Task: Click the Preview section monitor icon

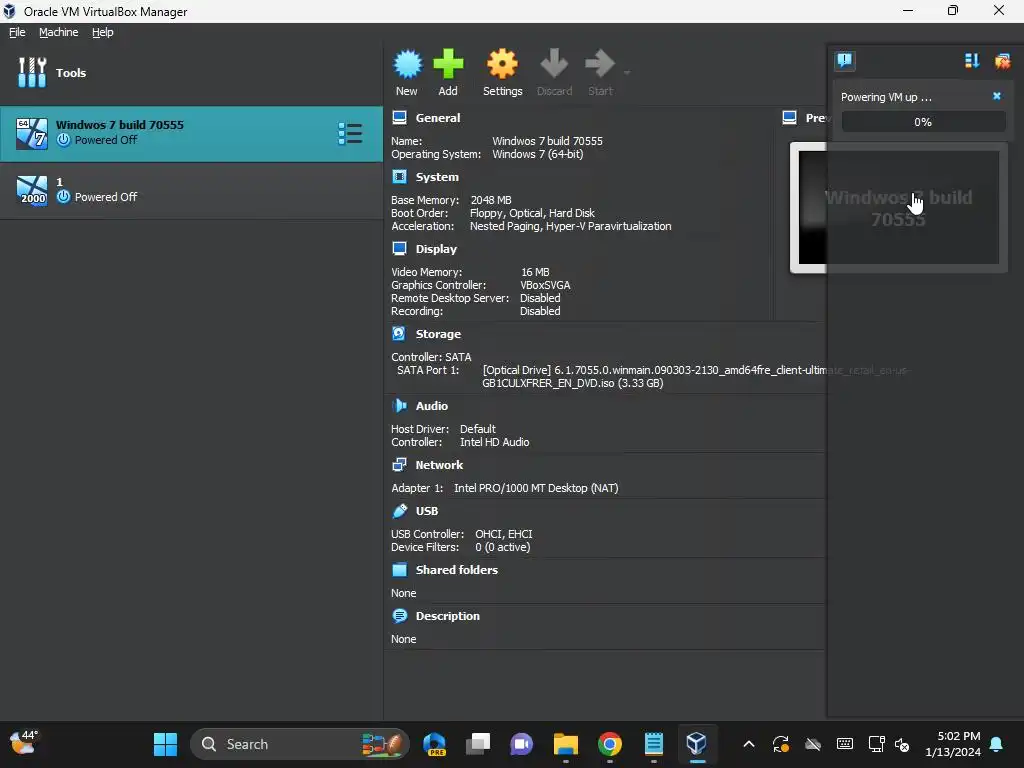Action: (790, 118)
